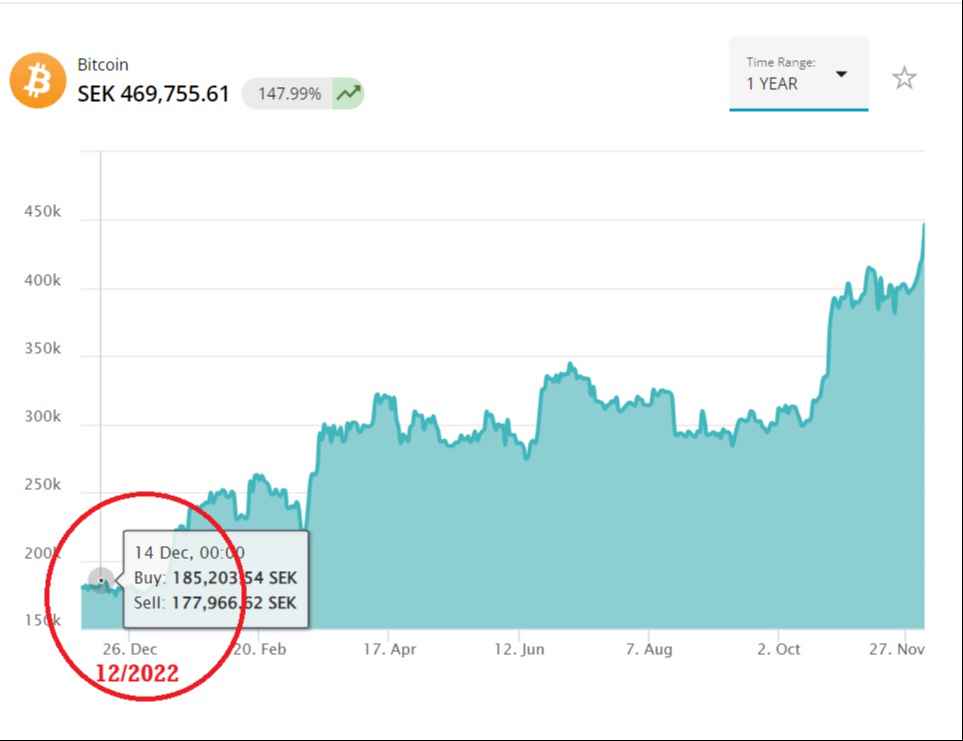
Task: Click the 17. Apr x-axis label
Action: click(x=389, y=649)
